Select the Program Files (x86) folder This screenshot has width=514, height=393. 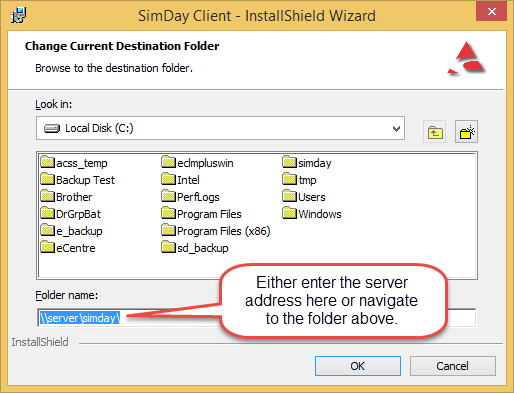pos(216,231)
